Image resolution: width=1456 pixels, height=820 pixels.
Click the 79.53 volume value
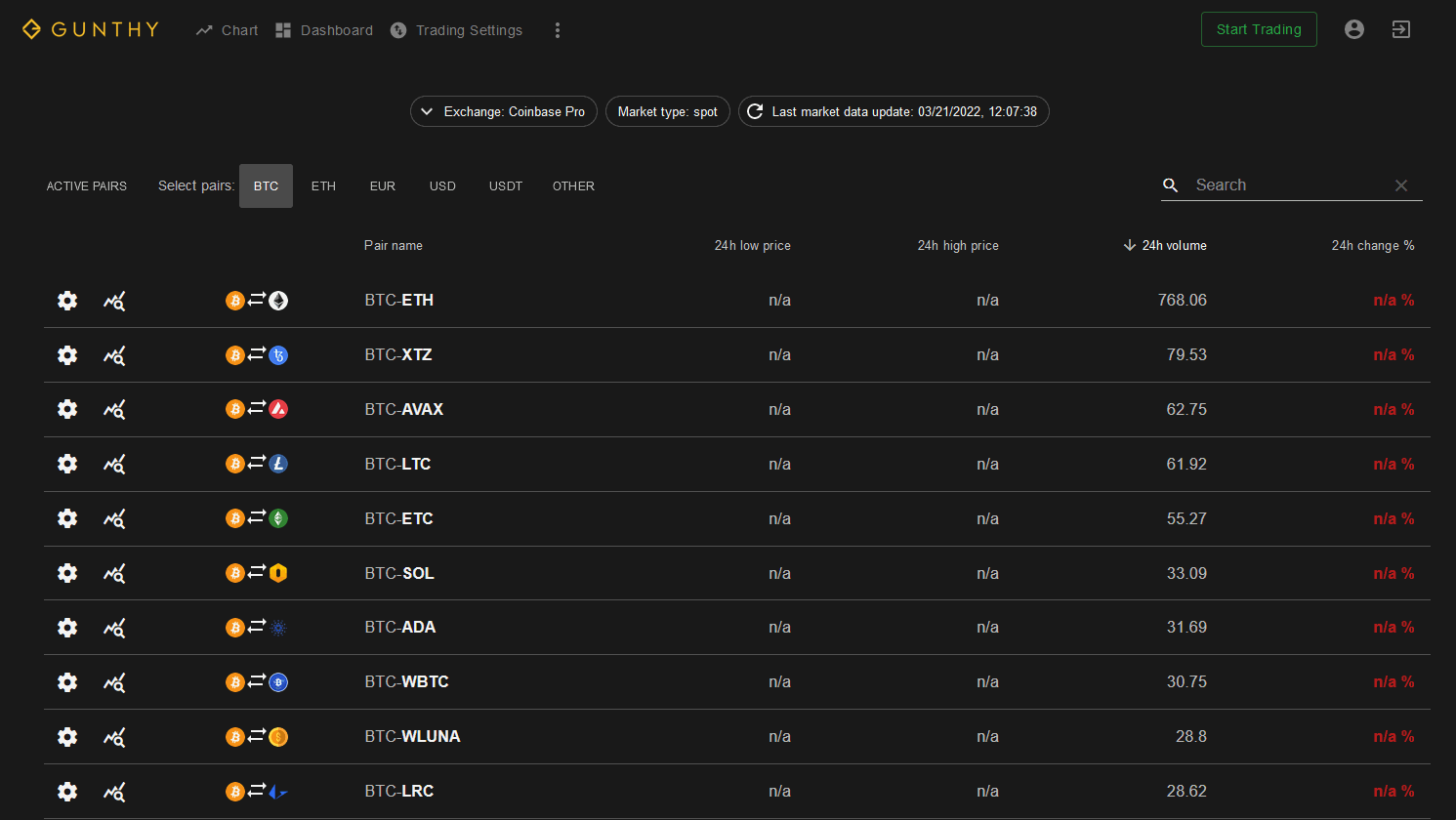coord(1186,355)
